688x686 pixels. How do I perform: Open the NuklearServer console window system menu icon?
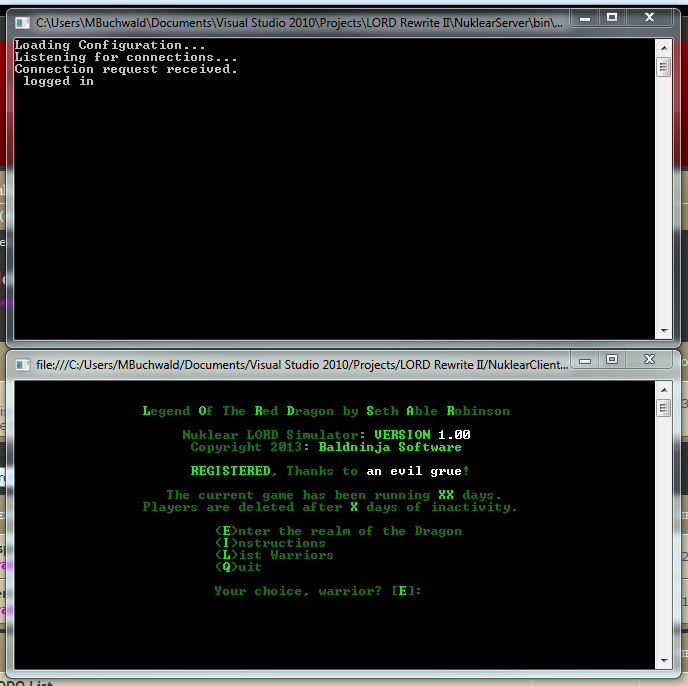23,20
